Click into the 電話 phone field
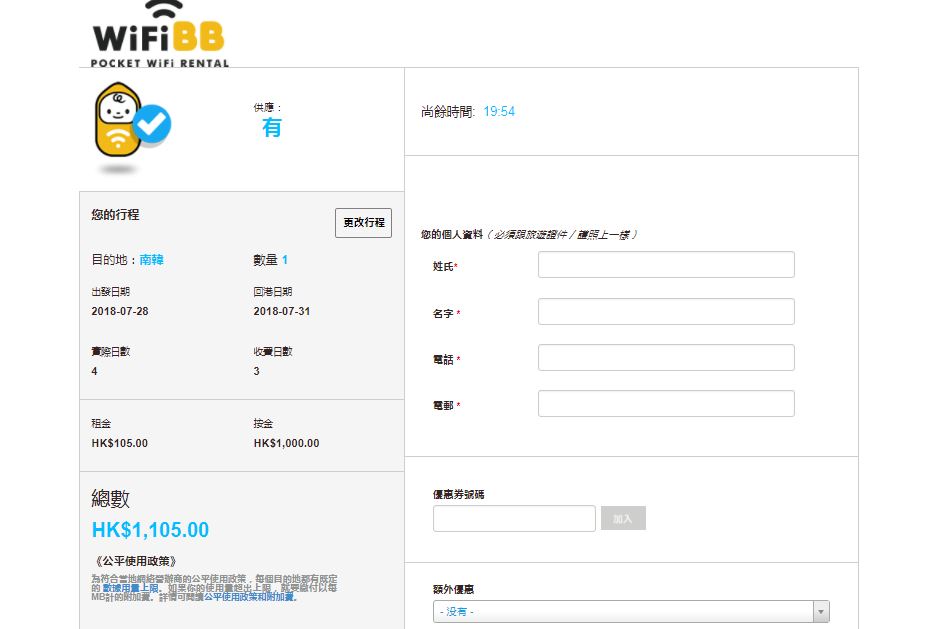 pyautogui.click(x=666, y=358)
